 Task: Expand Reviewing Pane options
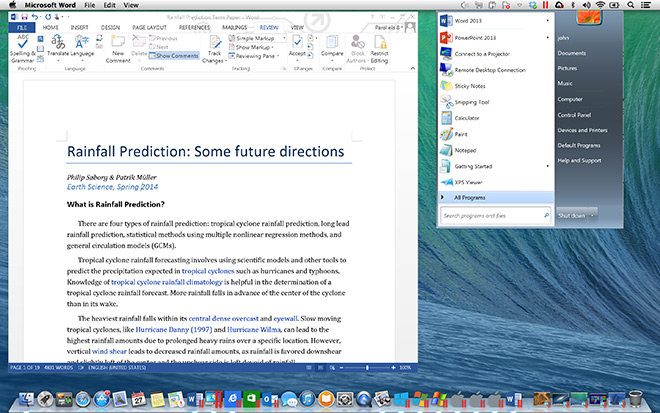[x=254, y=56]
